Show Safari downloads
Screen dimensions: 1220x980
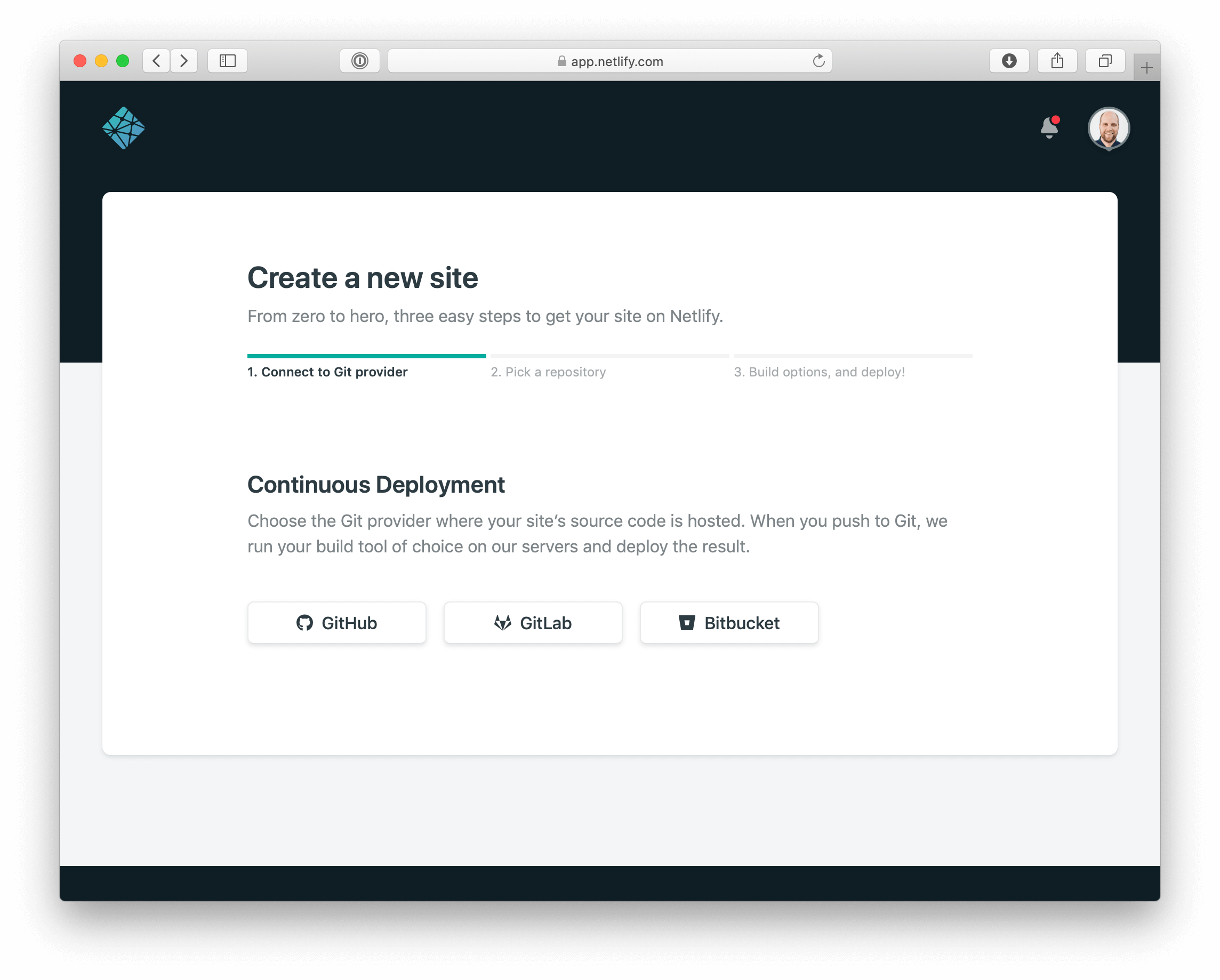point(1009,61)
